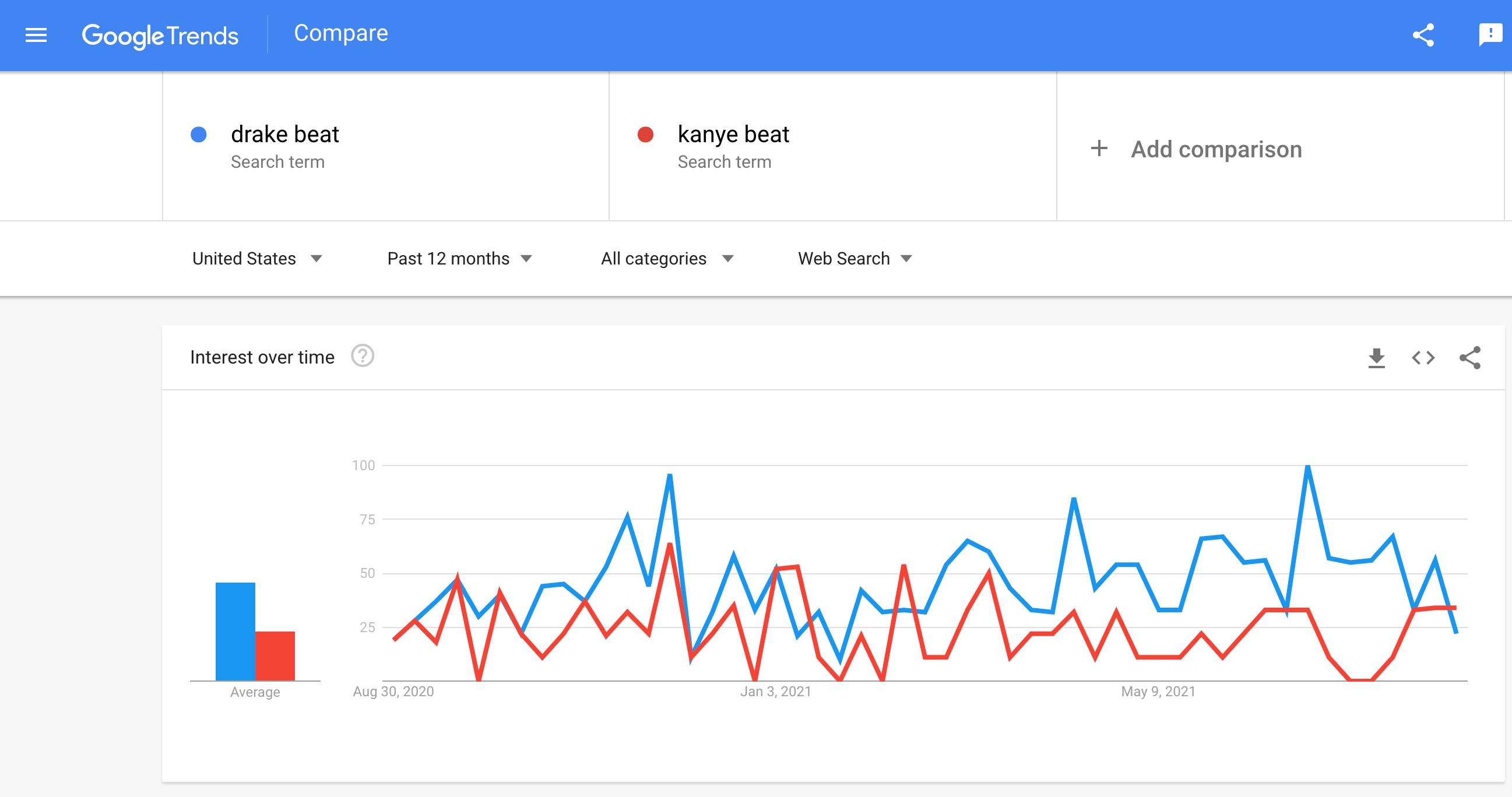This screenshot has width=1512, height=797.
Task: Edit the kanye beat search term
Action: (733, 135)
